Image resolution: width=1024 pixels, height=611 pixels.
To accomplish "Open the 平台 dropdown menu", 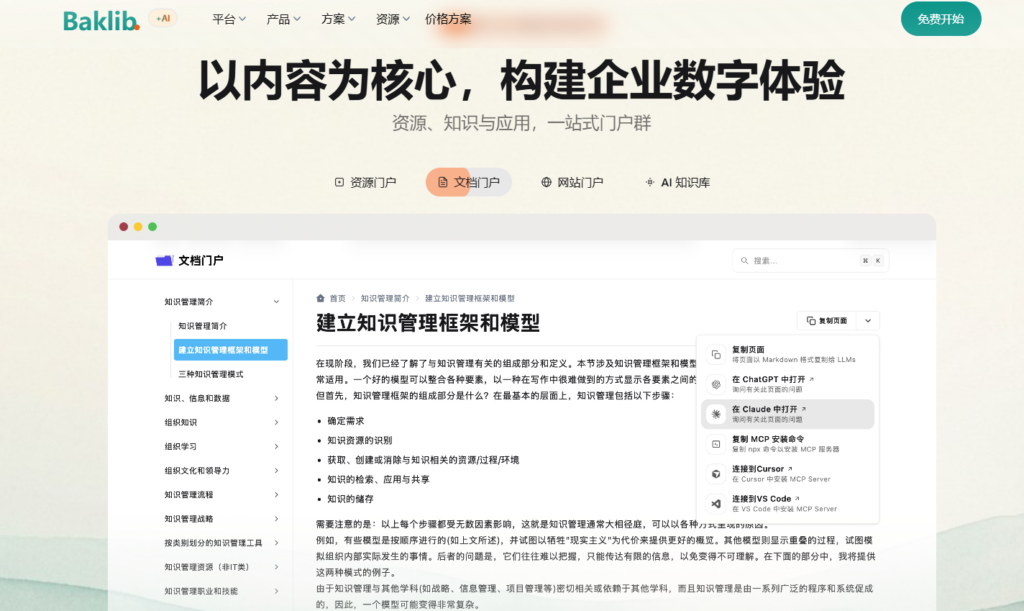I will click(x=229, y=20).
